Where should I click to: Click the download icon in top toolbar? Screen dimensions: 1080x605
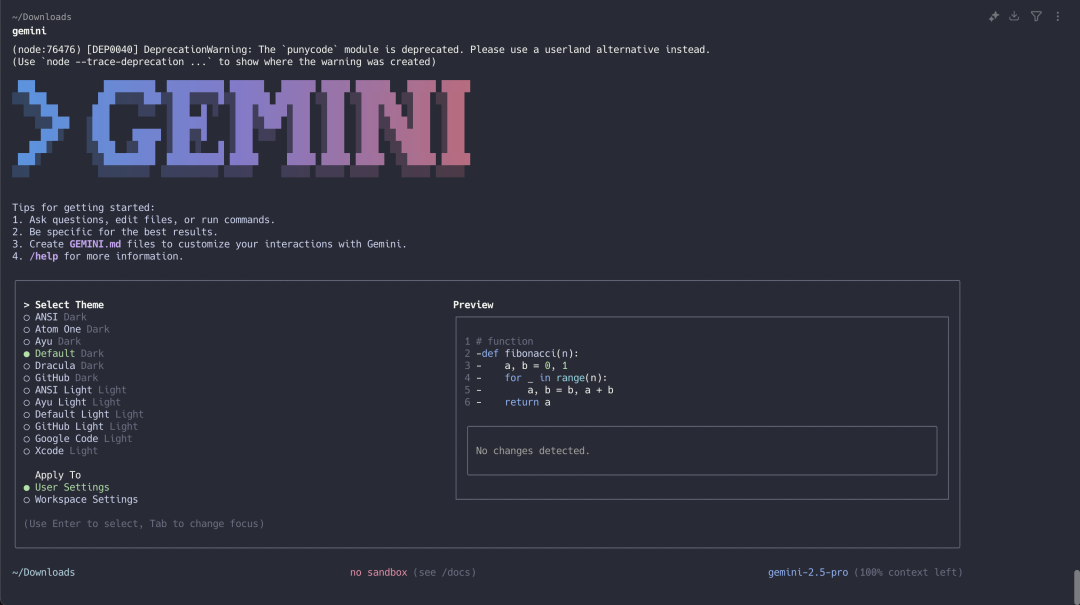(1014, 17)
